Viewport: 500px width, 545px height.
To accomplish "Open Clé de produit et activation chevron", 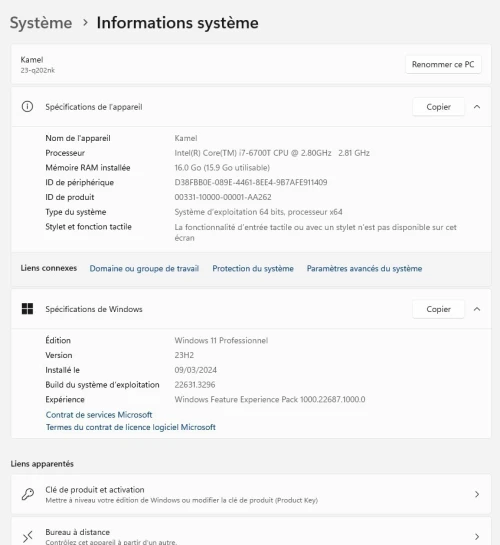I will [477, 494].
